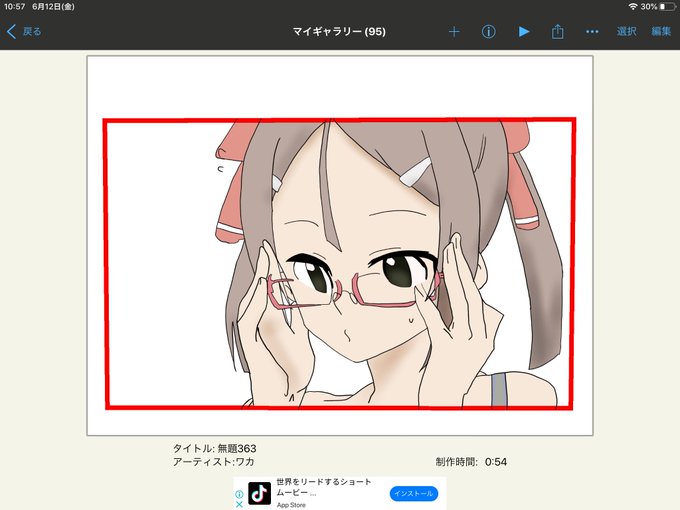Select the 制作時間 0:54 text
680x510 pixels.
pyautogui.click(x=471, y=462)
